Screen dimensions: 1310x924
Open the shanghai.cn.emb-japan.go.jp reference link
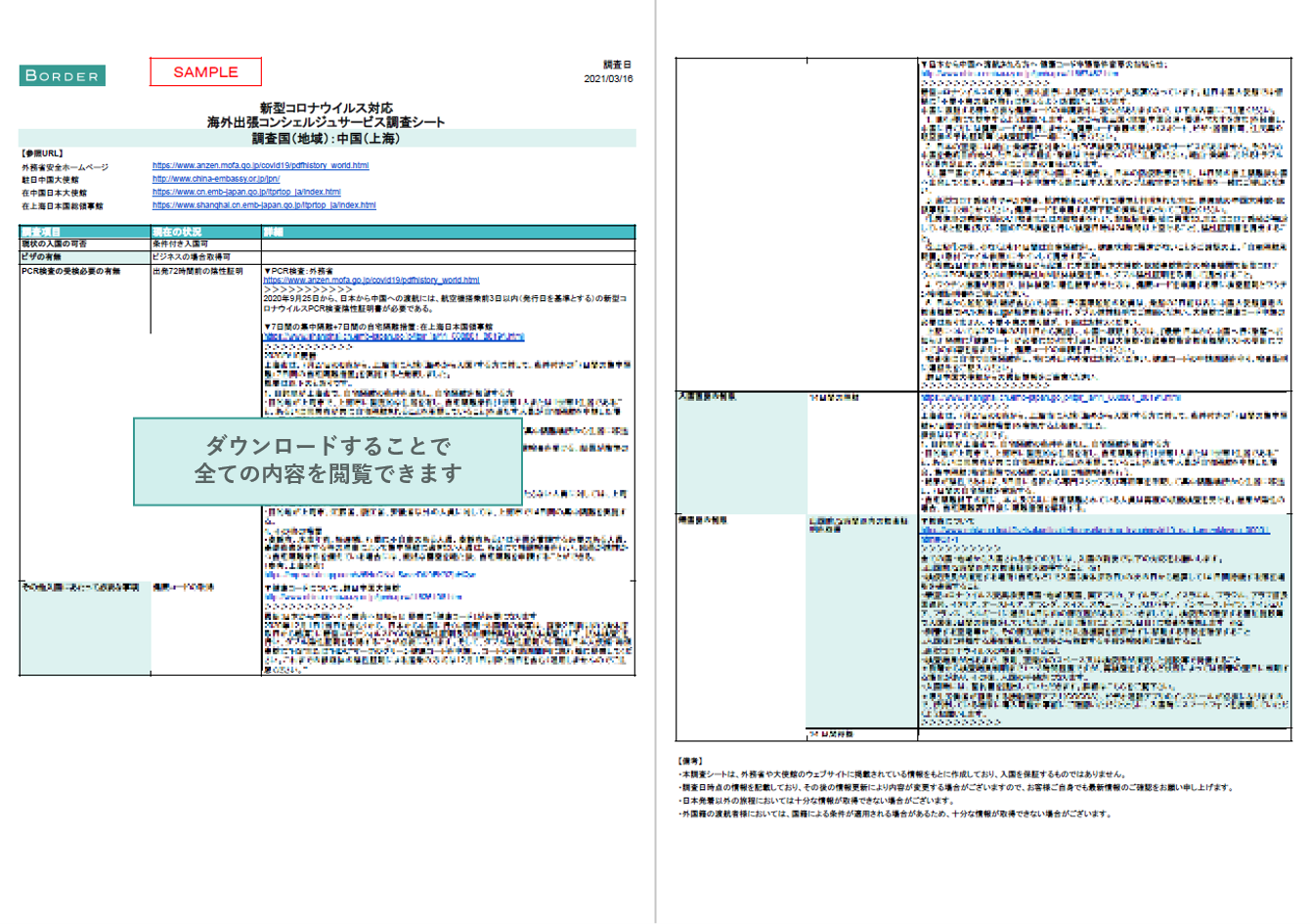264,205
